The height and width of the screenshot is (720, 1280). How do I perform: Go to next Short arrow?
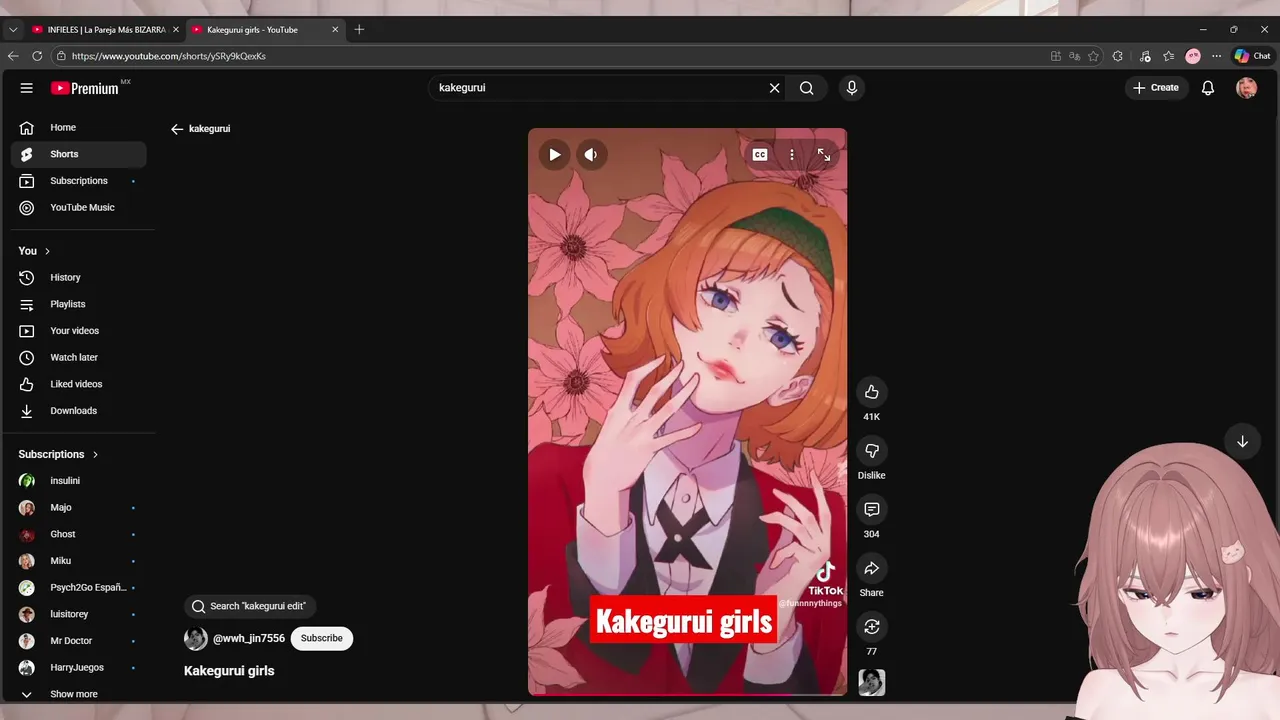point(1242,441)
